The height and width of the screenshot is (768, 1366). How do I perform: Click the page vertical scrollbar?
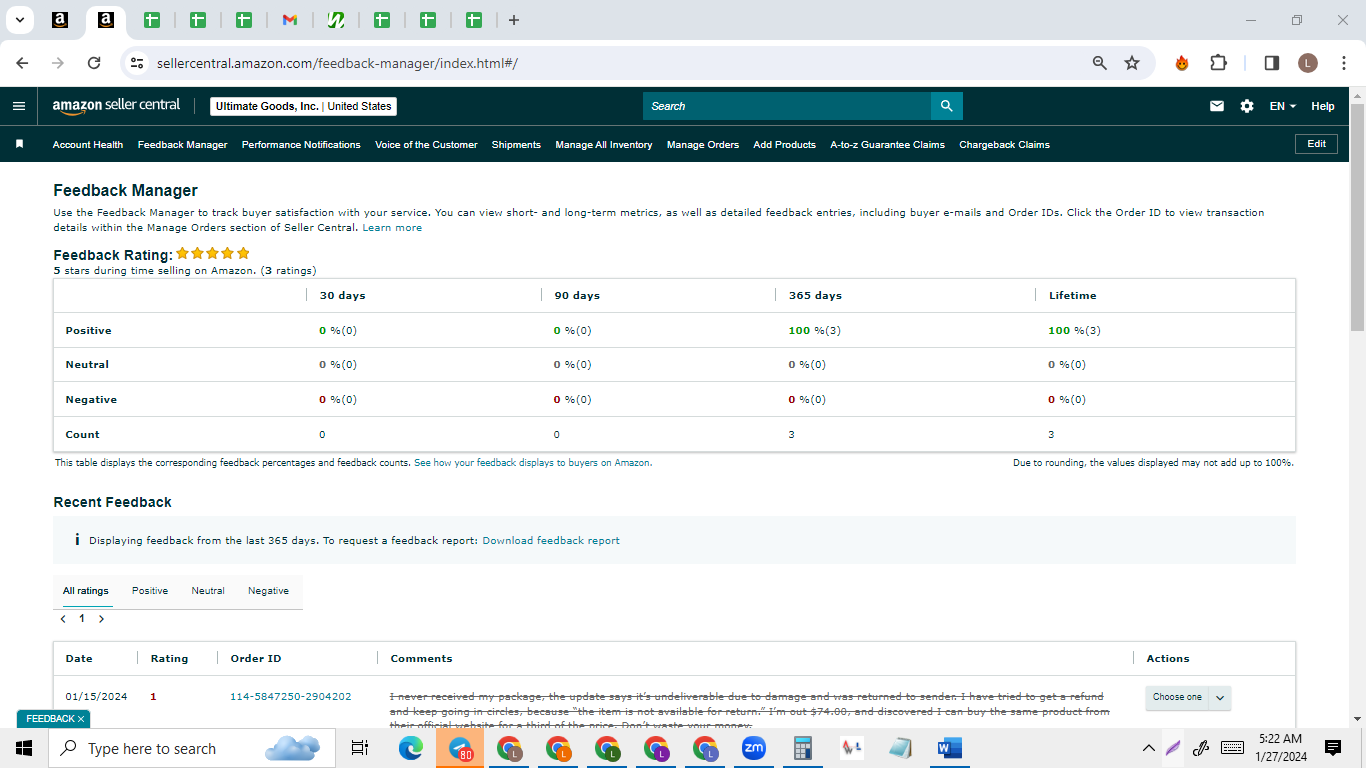pyautogui.click(x=1357, y=216)
